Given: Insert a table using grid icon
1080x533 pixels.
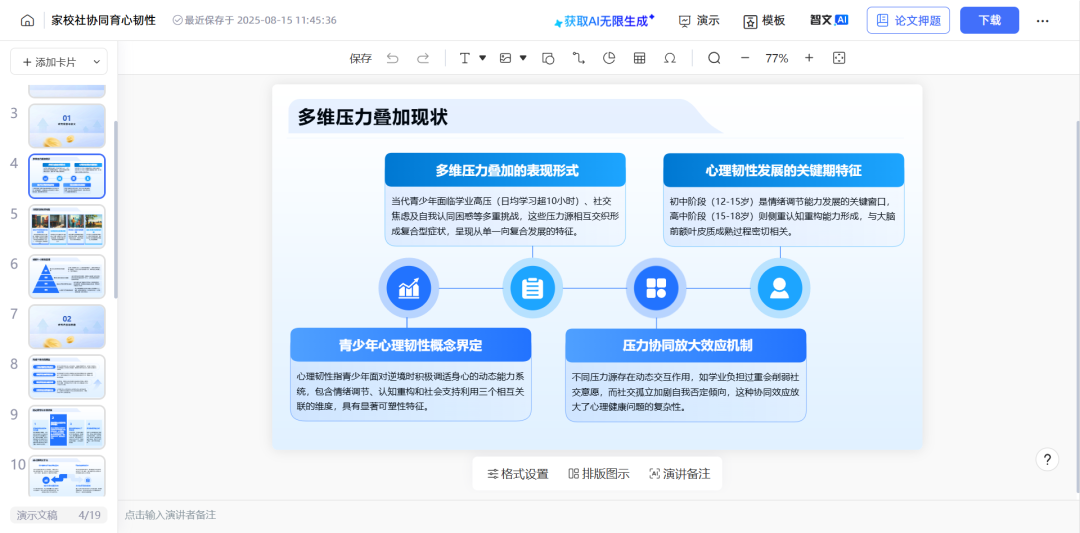Looking at the screenshot, I should click(639, 58).
